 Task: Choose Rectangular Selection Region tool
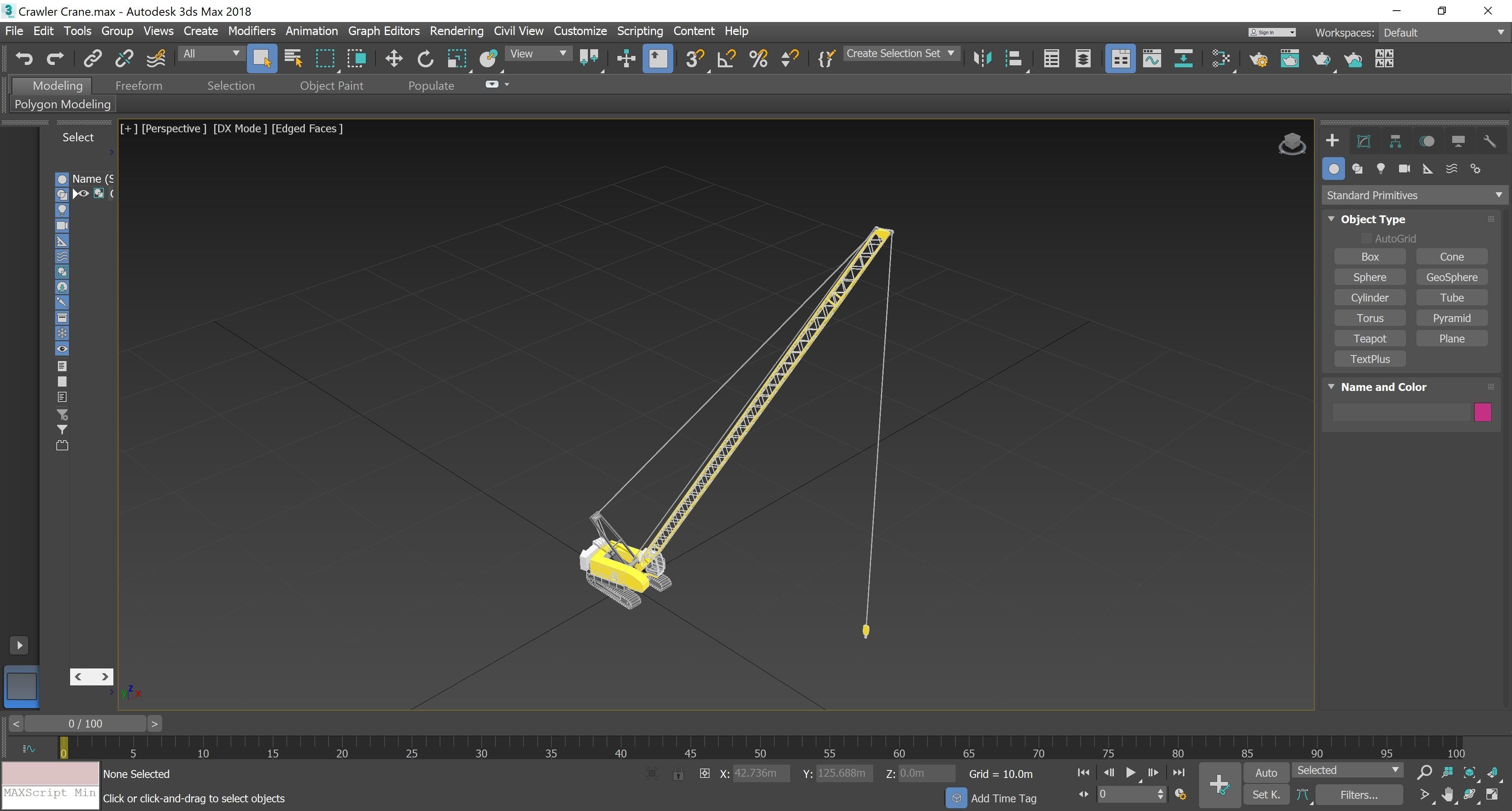tap(324, 58)
